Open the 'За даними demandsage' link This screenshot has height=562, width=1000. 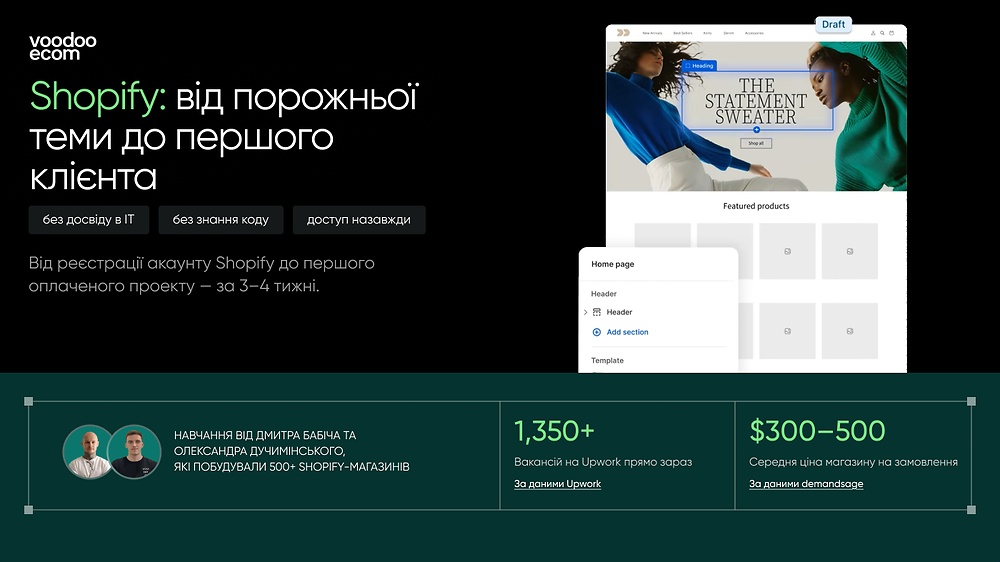[806, 484]
